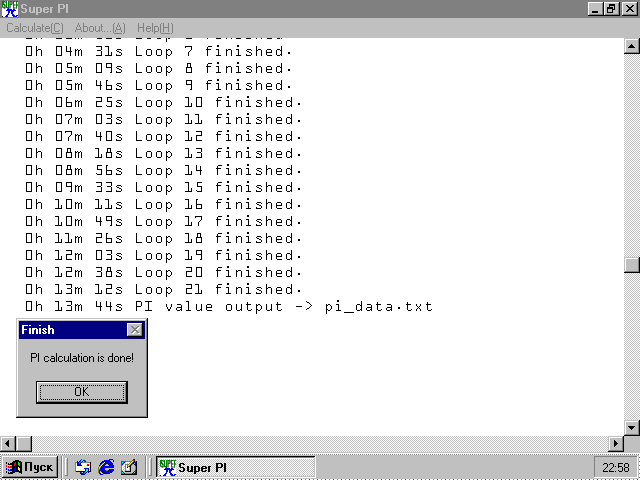
Task: Click the horizontal scrollbar left arrow
Action: pos(8,443)
